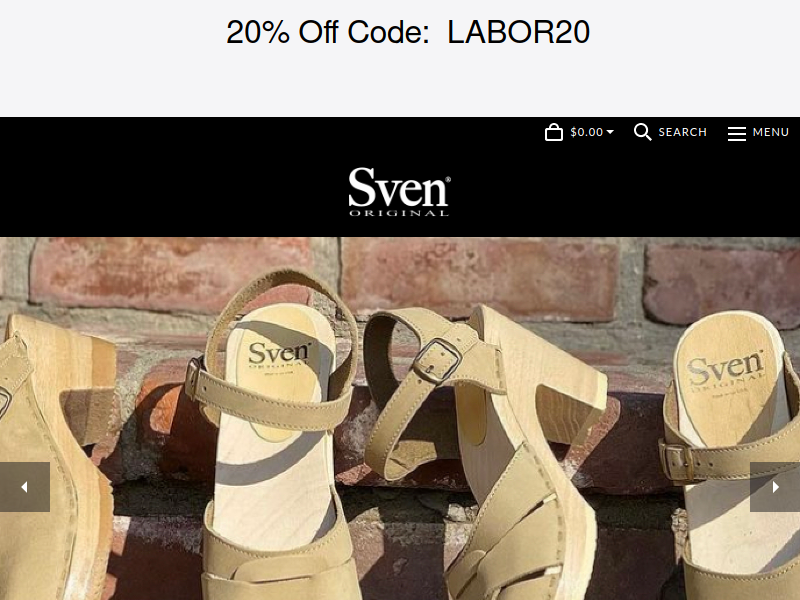
Task: Click the ORIGINAL text under Sven logo
Action: (x=399, y=213)
